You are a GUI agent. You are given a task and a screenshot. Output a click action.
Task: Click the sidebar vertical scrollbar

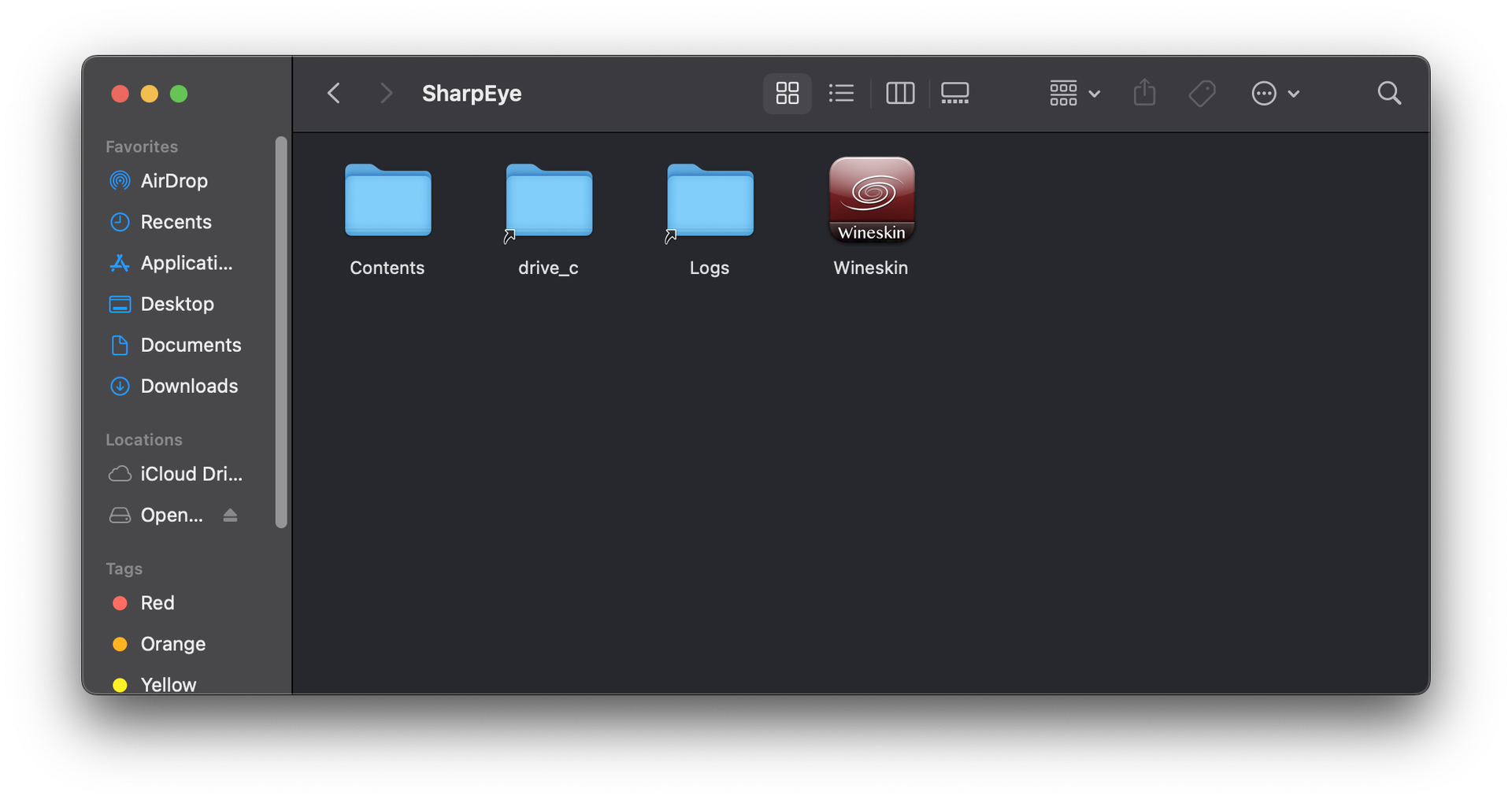point(281,331)
